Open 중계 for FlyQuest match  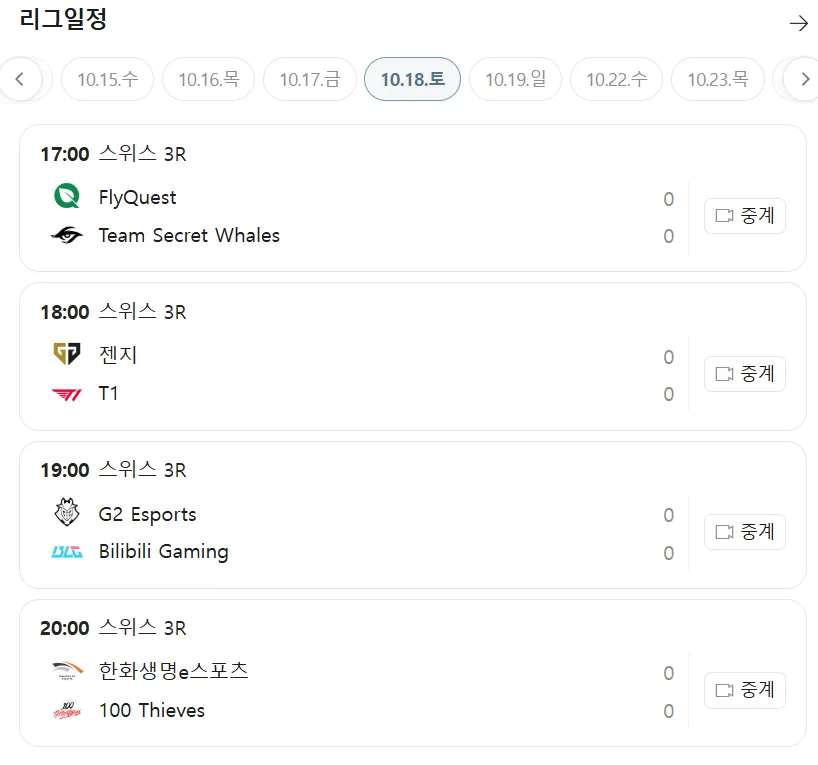745,216
